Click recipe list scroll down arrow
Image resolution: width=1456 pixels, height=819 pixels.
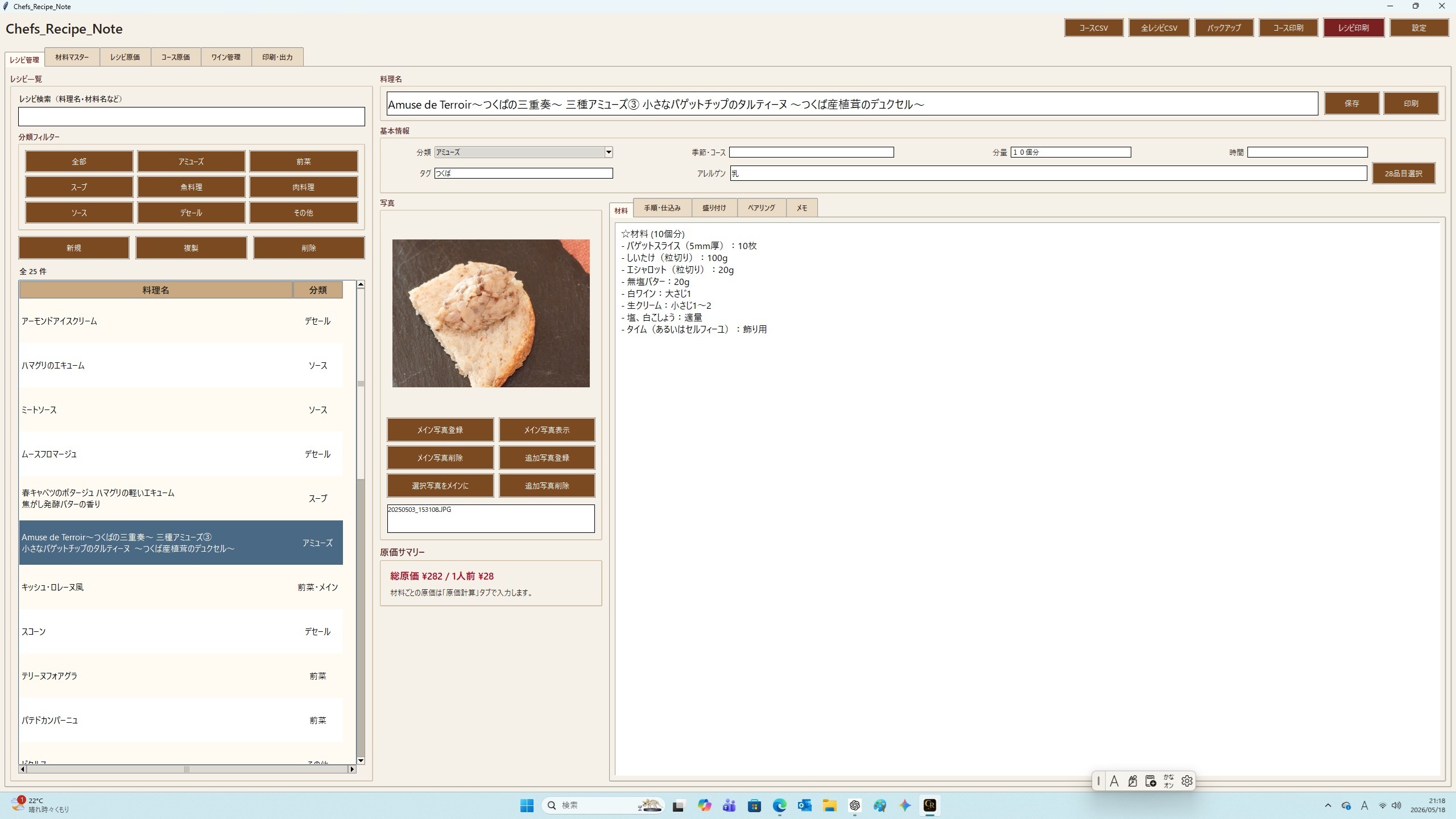(x=361, y=760)
